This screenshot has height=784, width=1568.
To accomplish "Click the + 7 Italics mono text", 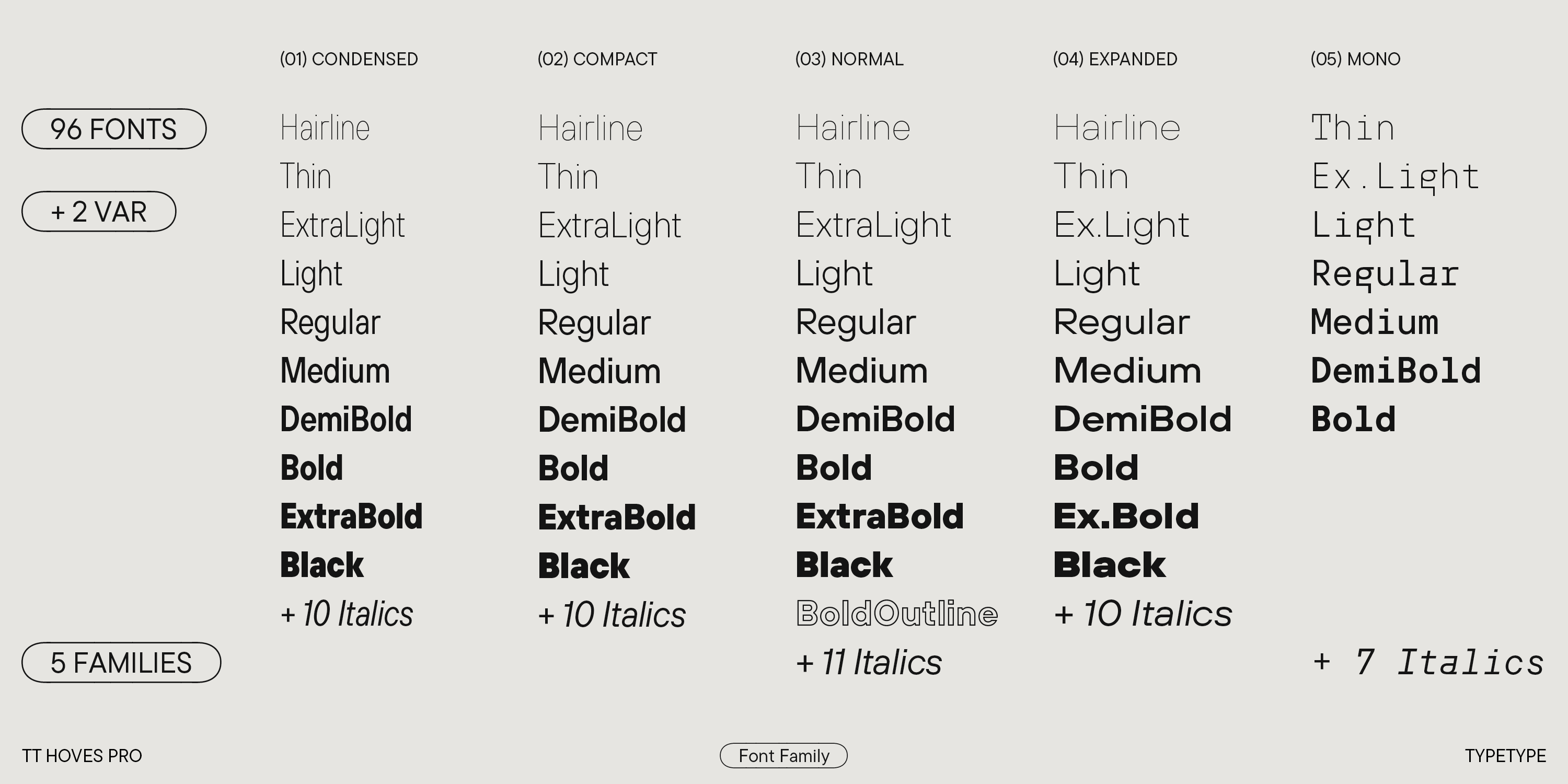I will pos(1428,662).
